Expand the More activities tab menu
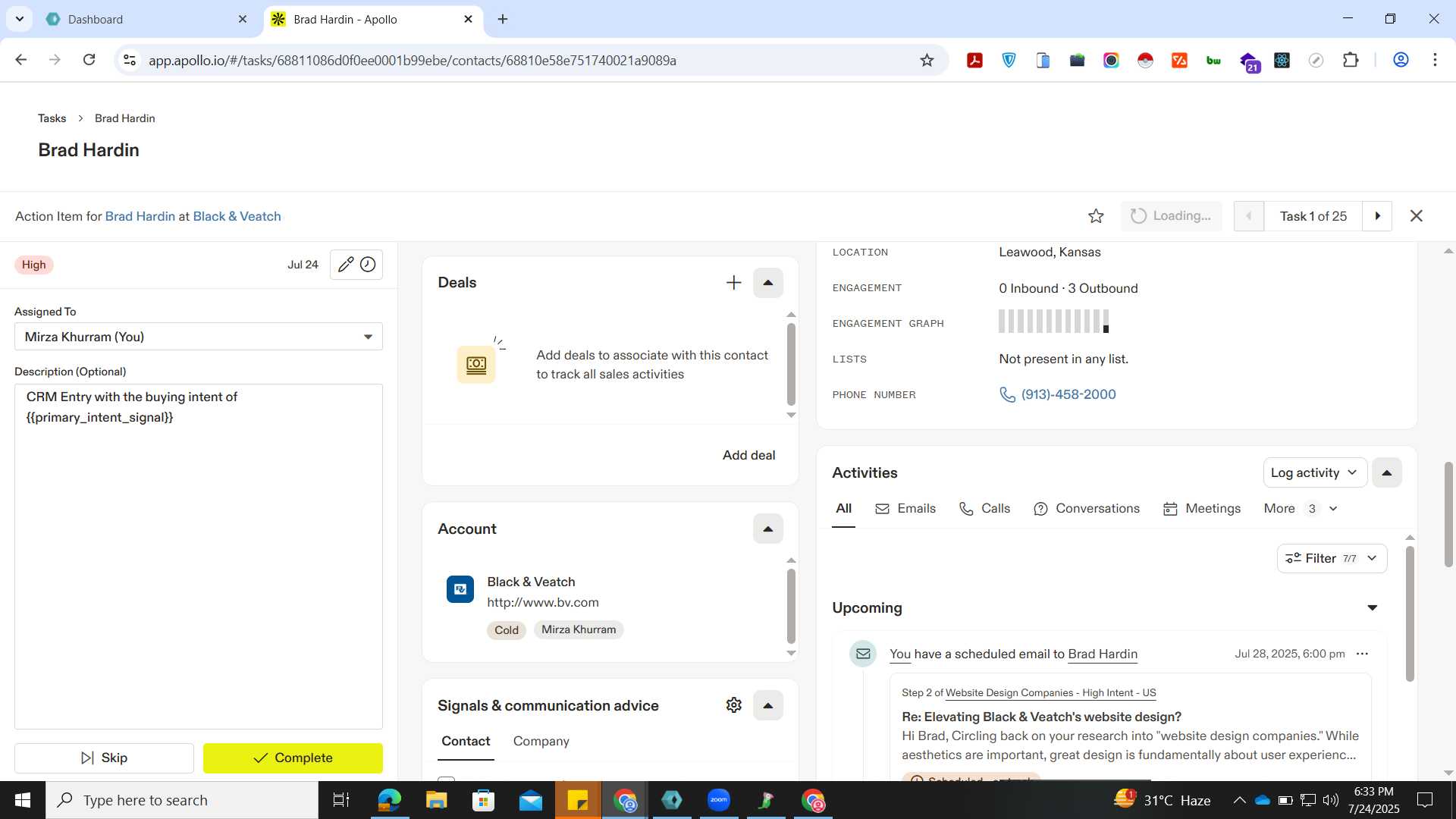Image resolution: width=1456 pixels, height=819 pixels. (x=1300, y=509)
